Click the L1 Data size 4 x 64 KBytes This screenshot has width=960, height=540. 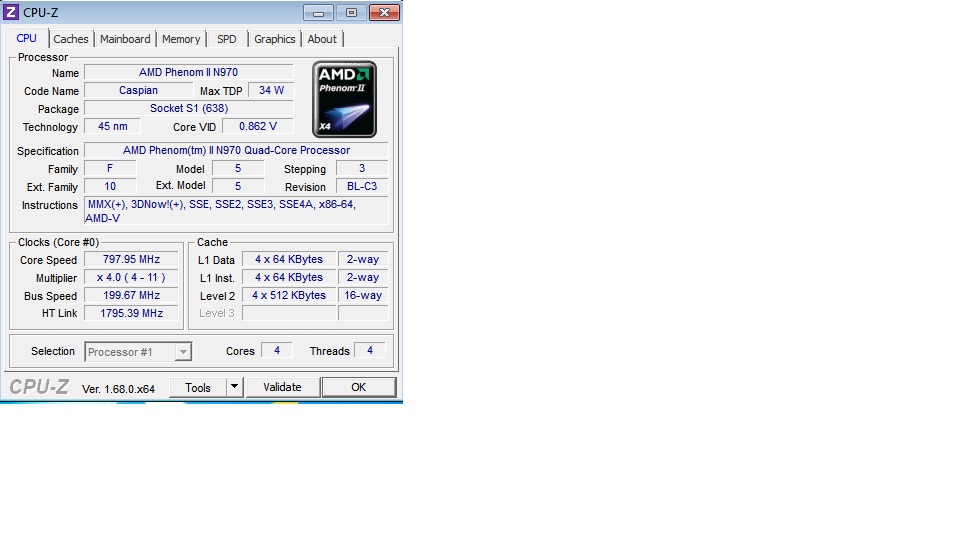(x=289, y=259)
